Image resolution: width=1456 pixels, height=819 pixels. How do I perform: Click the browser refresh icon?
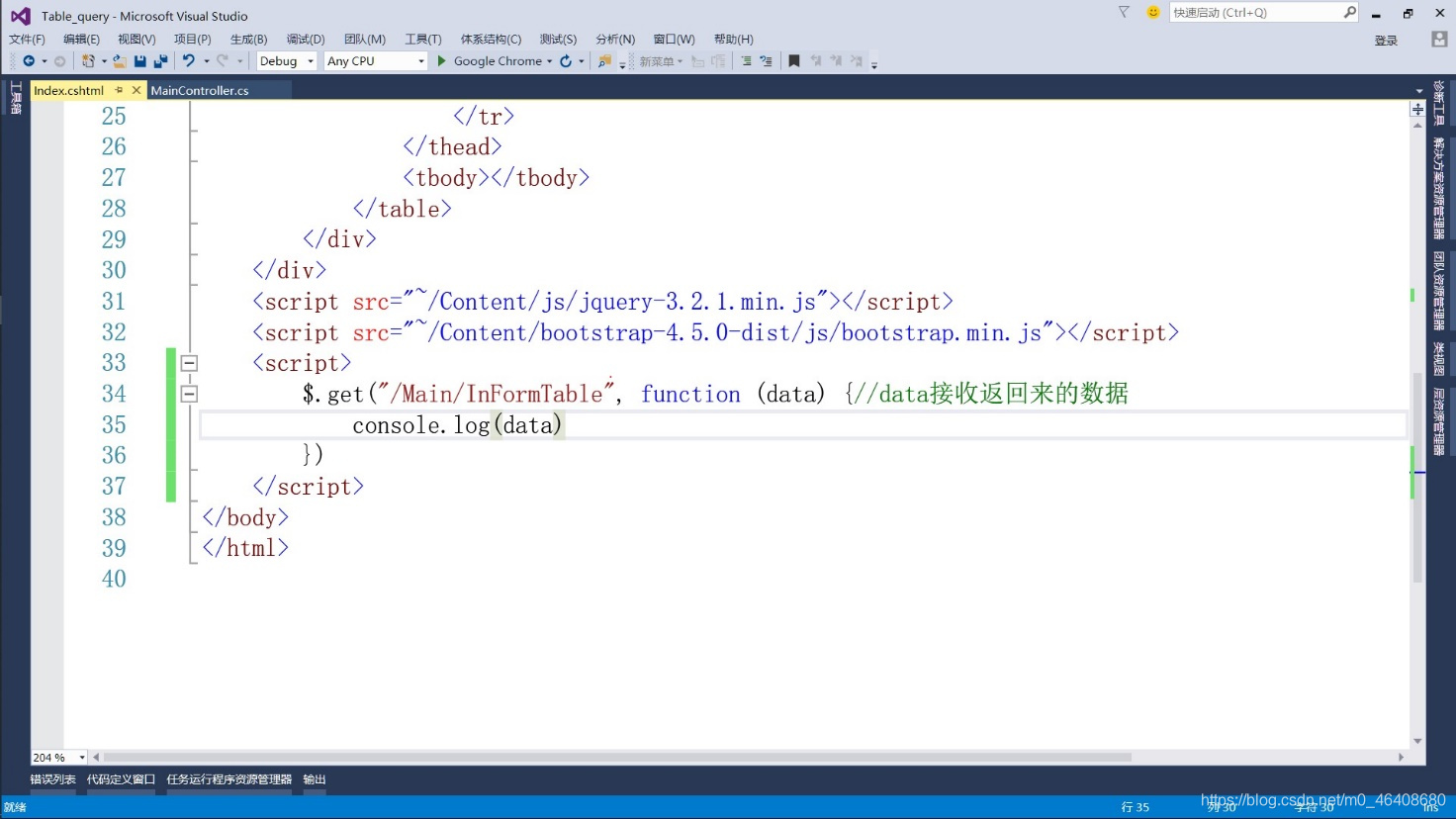point(566,61)
